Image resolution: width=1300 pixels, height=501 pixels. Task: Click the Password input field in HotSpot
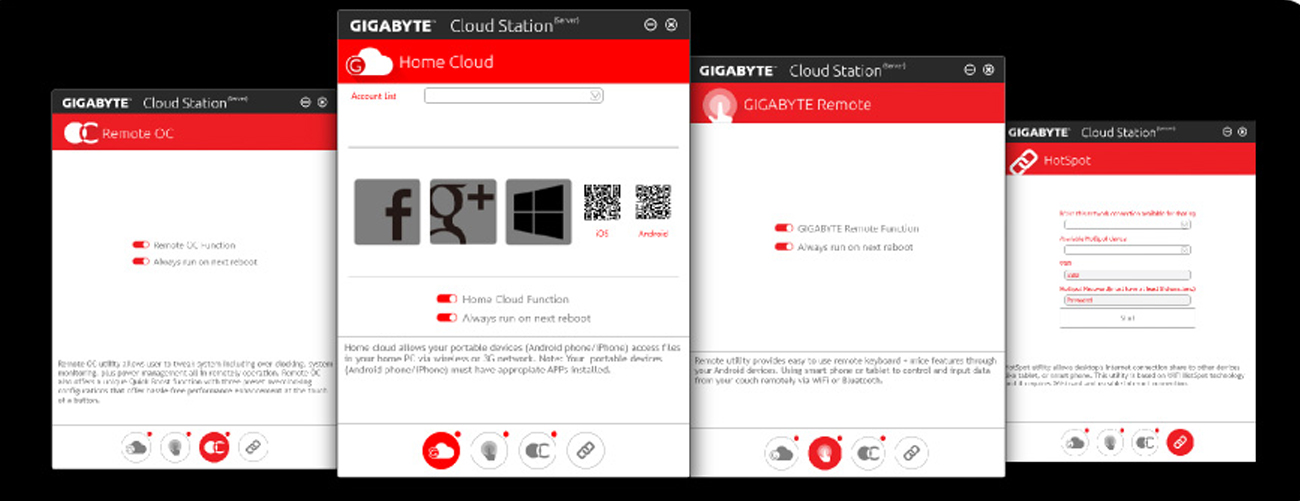pos(1127,299)
